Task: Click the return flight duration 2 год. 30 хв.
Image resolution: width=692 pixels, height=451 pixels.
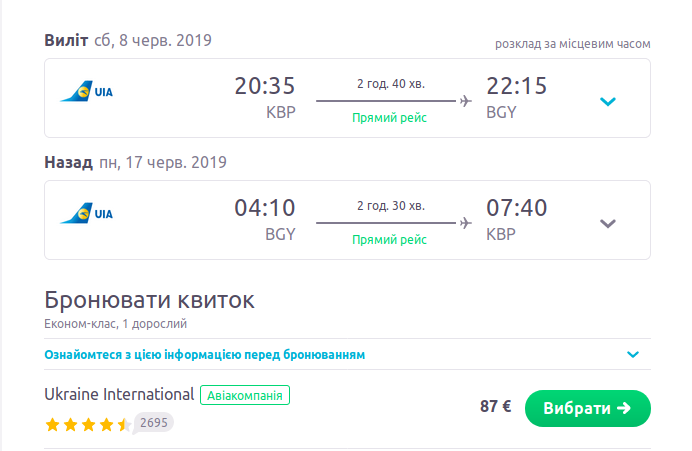Action: [x=390, y=205]
